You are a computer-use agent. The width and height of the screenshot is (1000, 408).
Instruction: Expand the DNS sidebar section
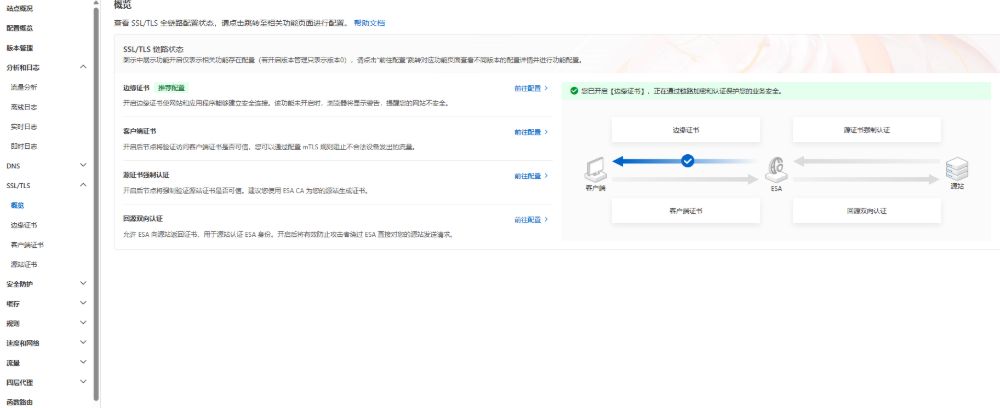point(83,165)
